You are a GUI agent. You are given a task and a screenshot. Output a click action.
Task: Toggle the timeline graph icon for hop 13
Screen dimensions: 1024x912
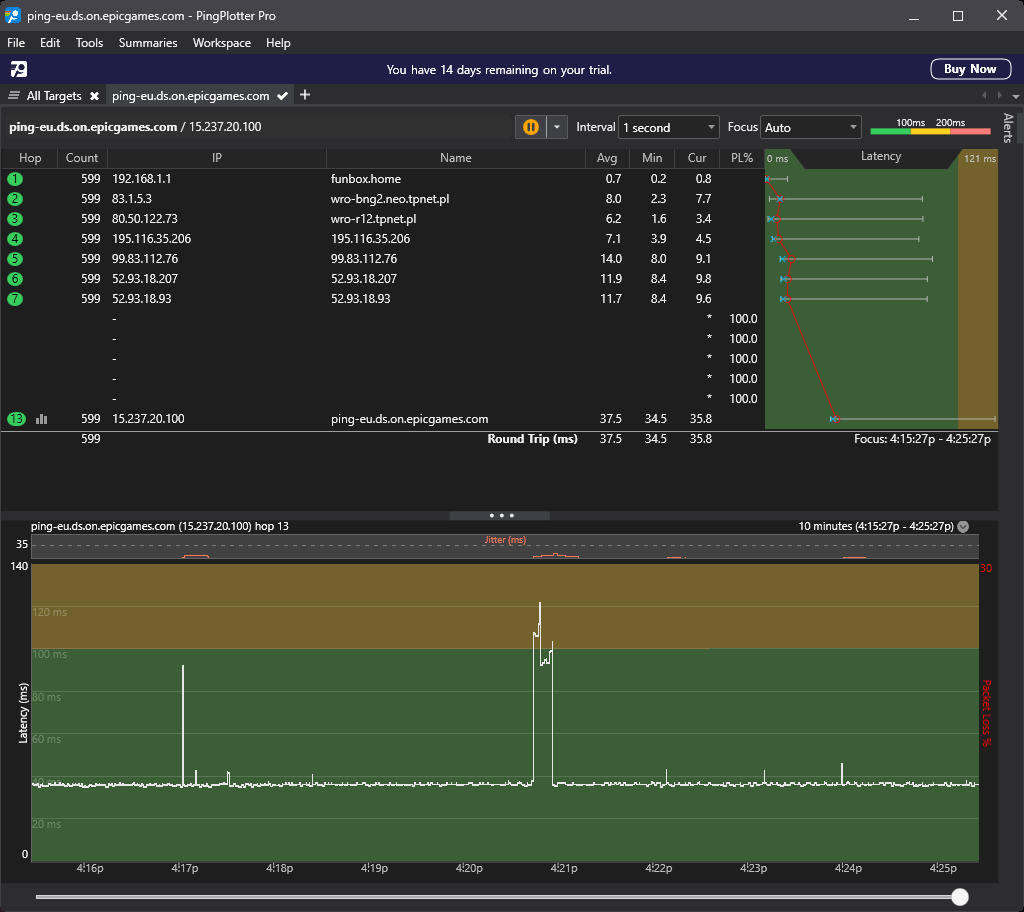pos(42,419)
